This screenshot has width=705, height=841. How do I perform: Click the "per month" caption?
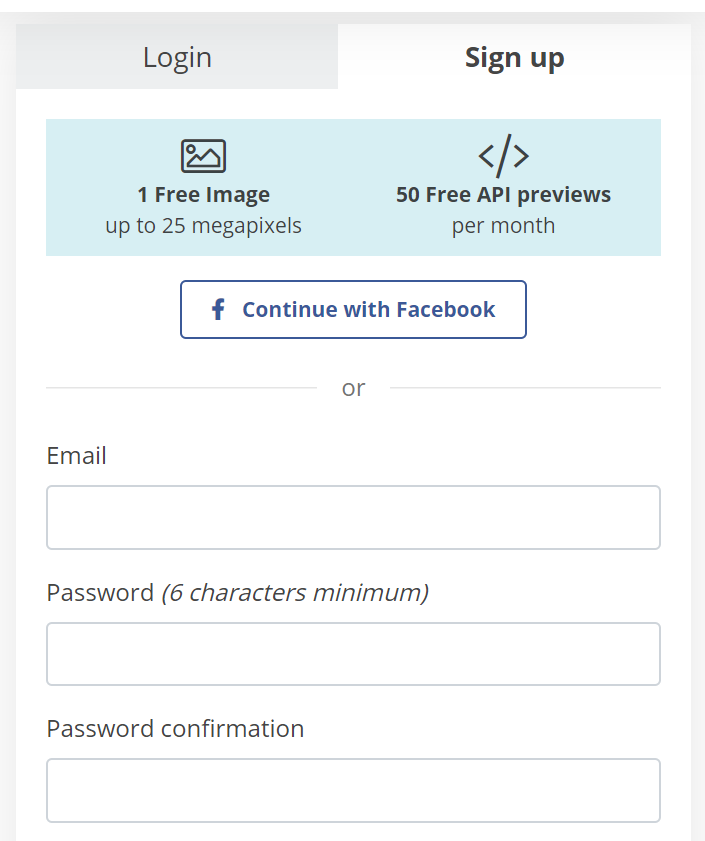[x=503, y=226]
